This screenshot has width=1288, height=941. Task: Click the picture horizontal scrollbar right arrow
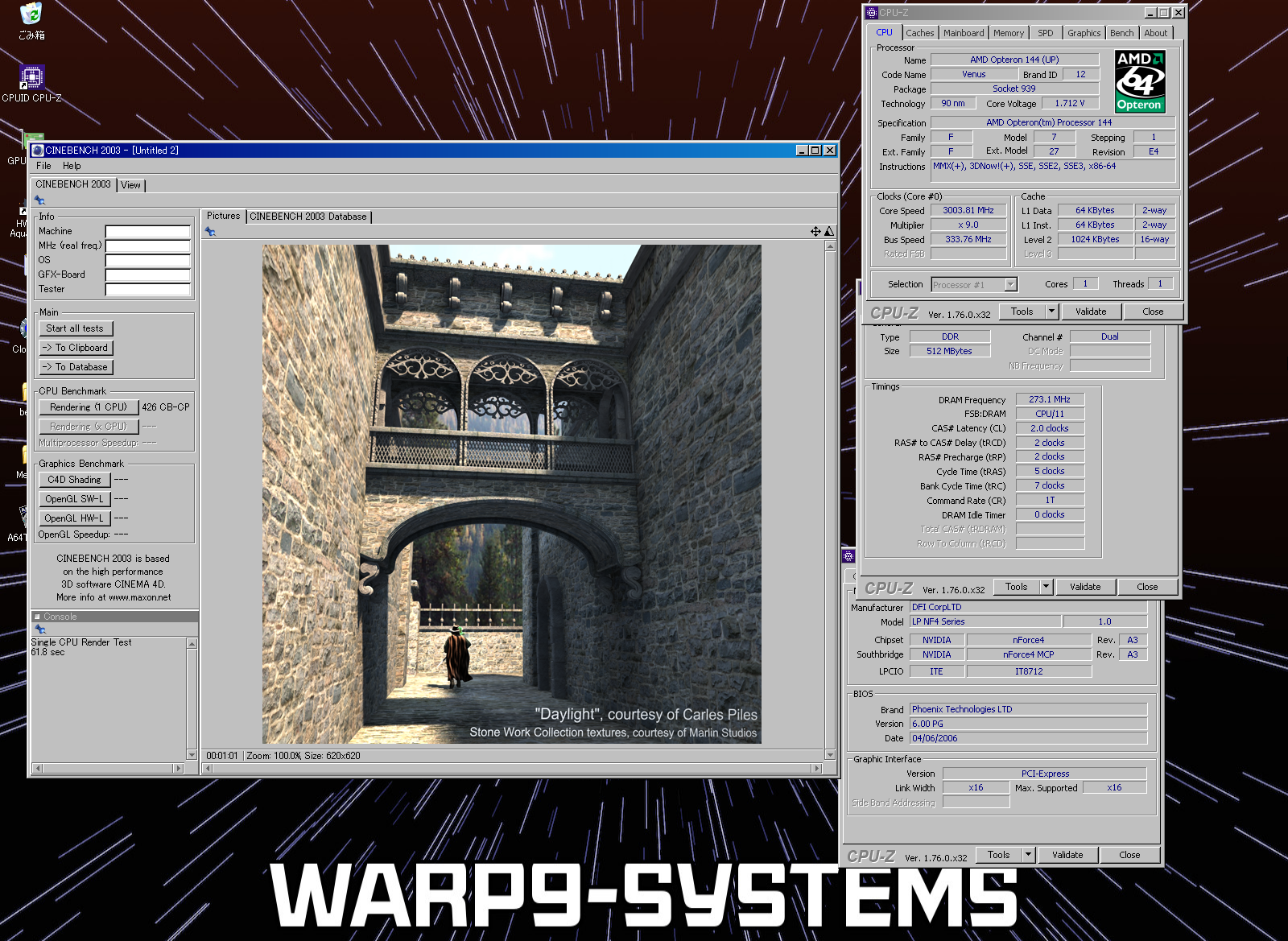pyautogui.click(x=817, y=769)
